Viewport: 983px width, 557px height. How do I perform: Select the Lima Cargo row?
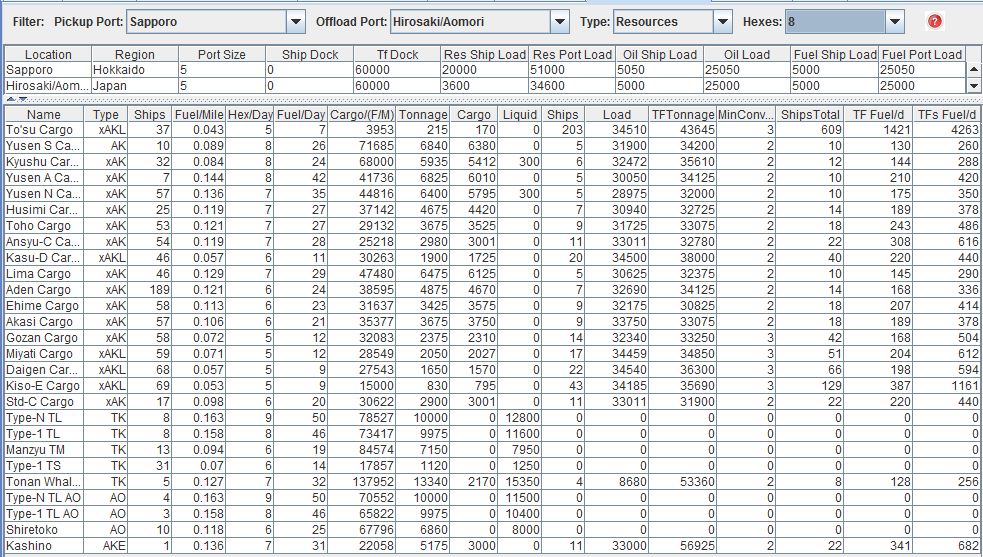[493, 273]
